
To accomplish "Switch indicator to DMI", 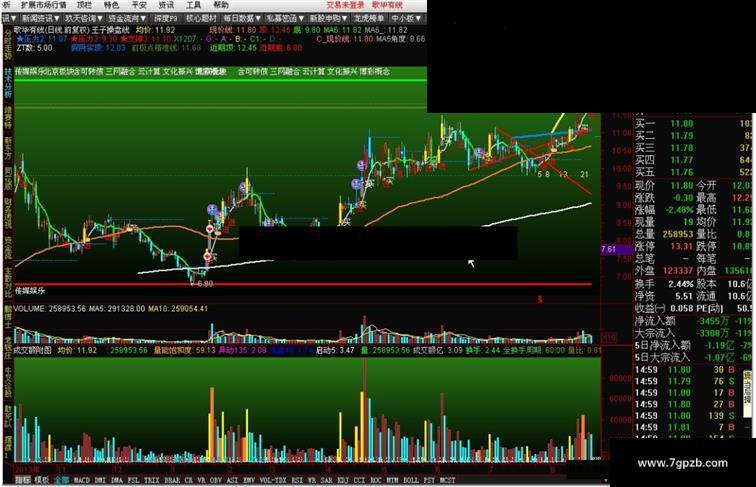I will click(100, 480).
